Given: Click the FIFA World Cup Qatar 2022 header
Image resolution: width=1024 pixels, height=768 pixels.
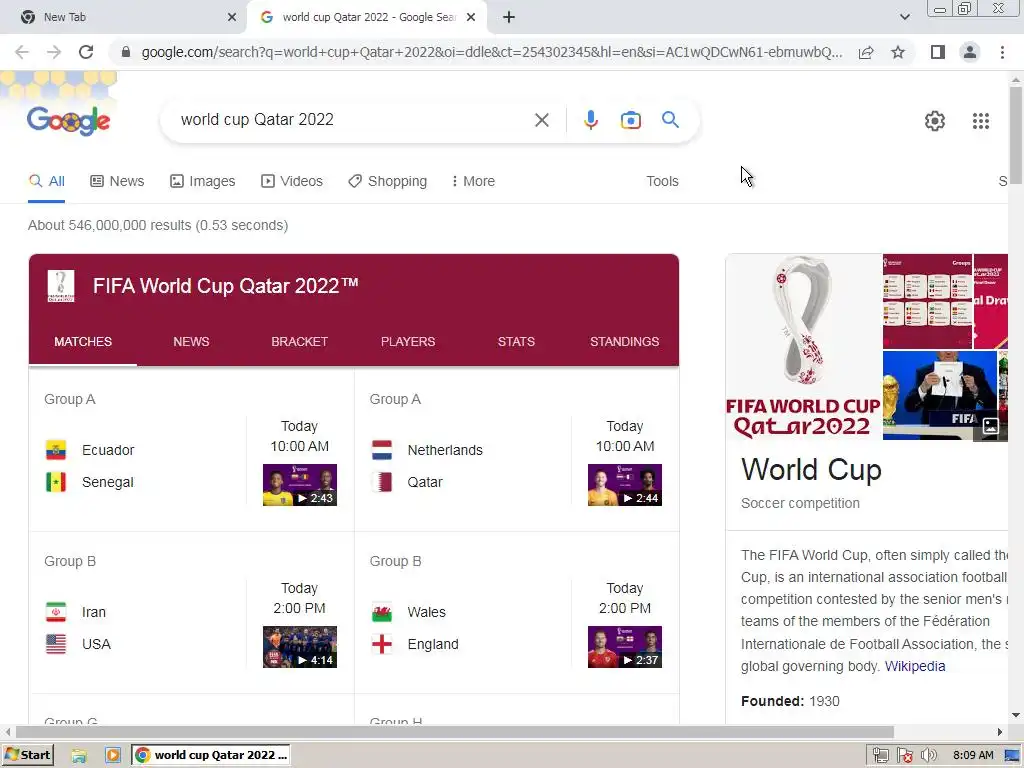Looking at the screenshot, I should (x=225, y=285).
